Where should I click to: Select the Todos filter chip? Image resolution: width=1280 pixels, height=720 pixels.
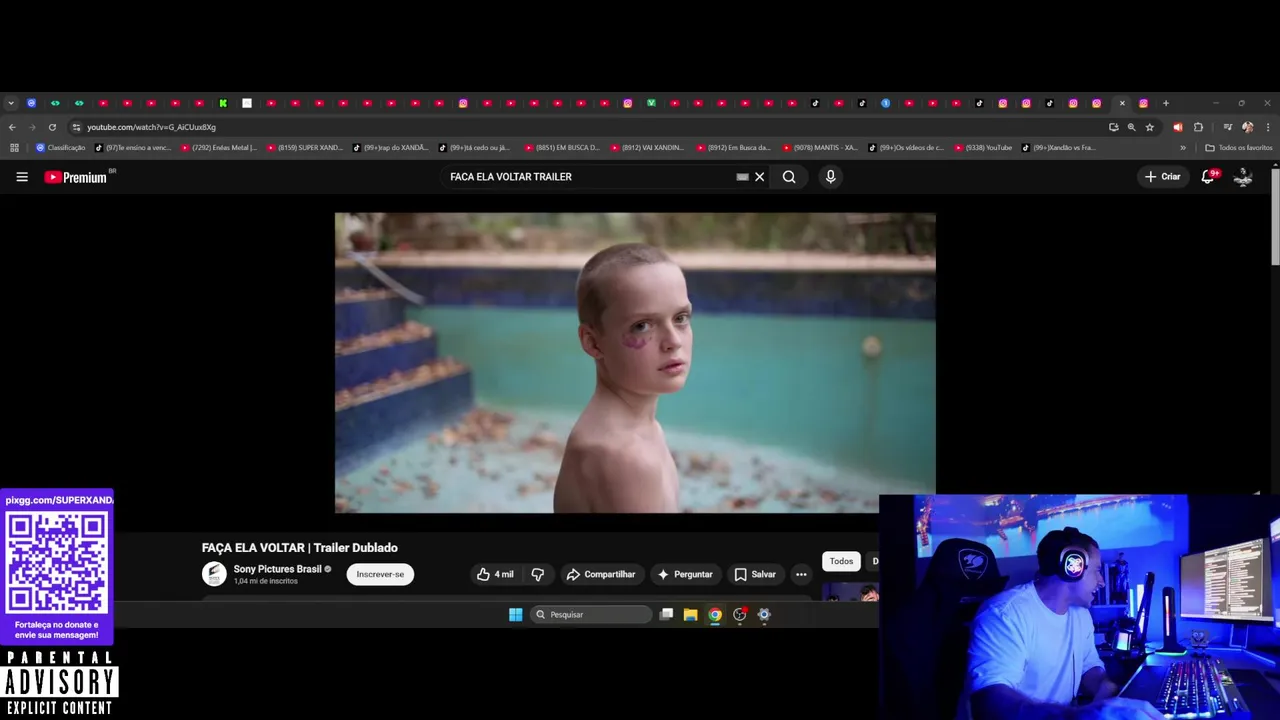pos(841,561)
